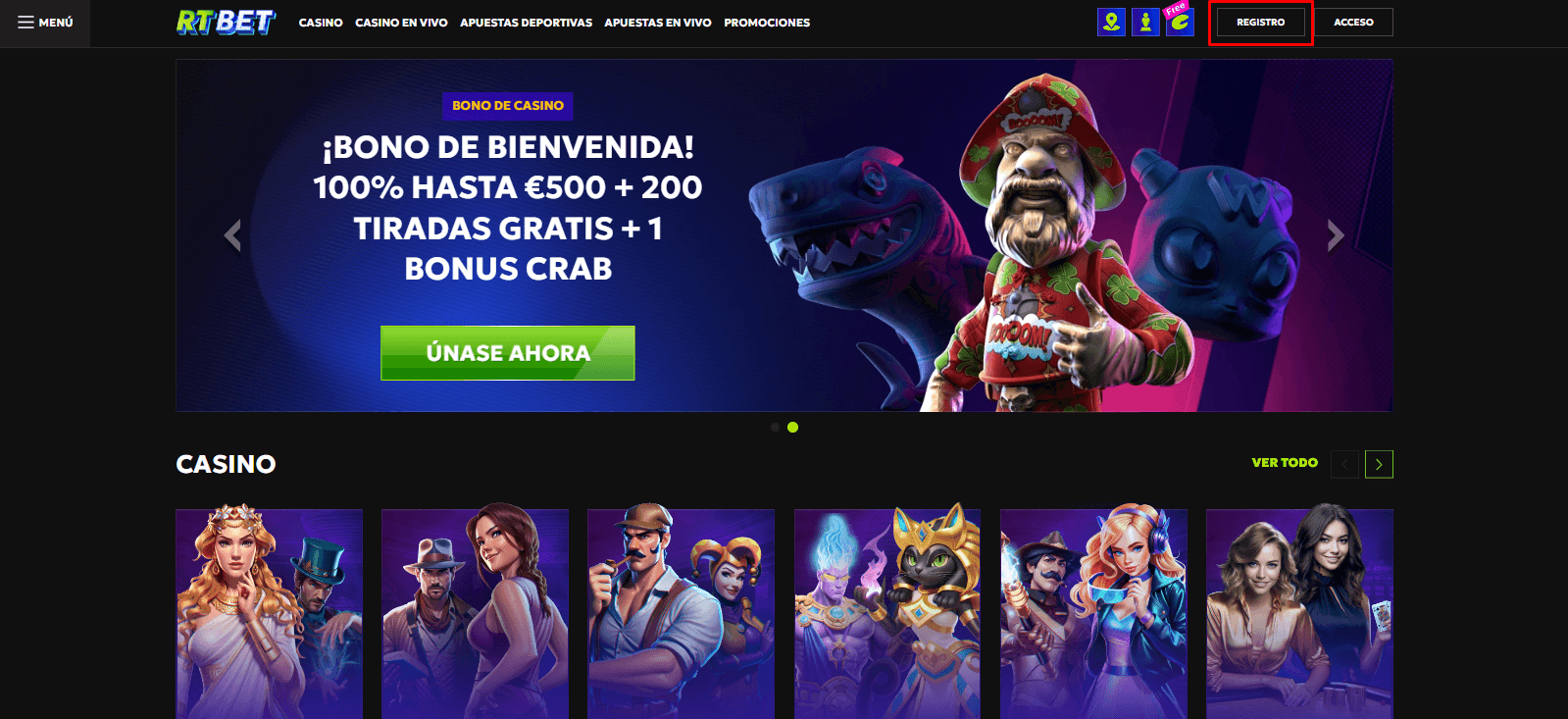1568x719 pixels.
Task: Select the second green banner dot
Action: point(792,428)
